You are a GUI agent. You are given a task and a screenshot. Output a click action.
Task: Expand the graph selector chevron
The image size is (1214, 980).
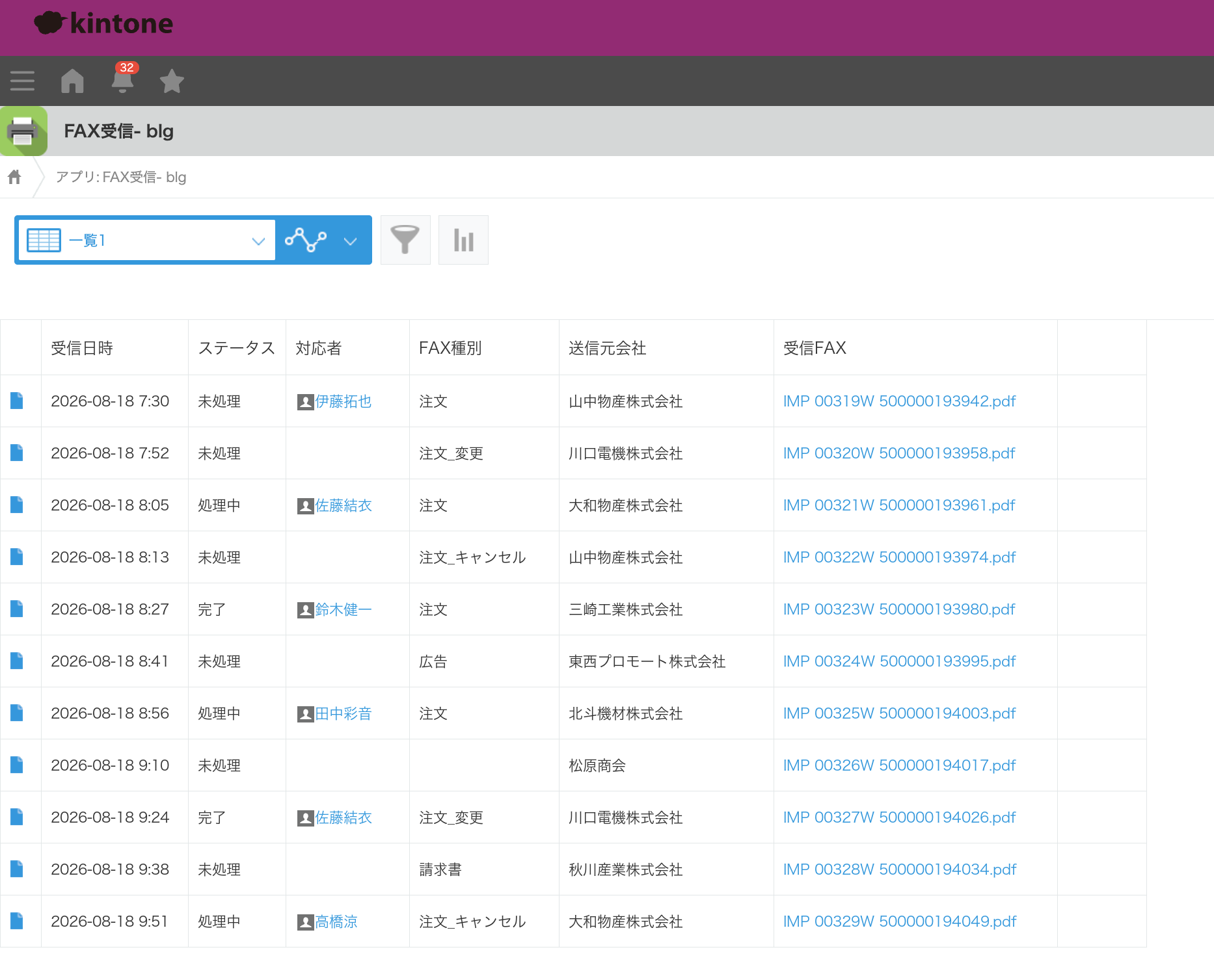[351, 241]
